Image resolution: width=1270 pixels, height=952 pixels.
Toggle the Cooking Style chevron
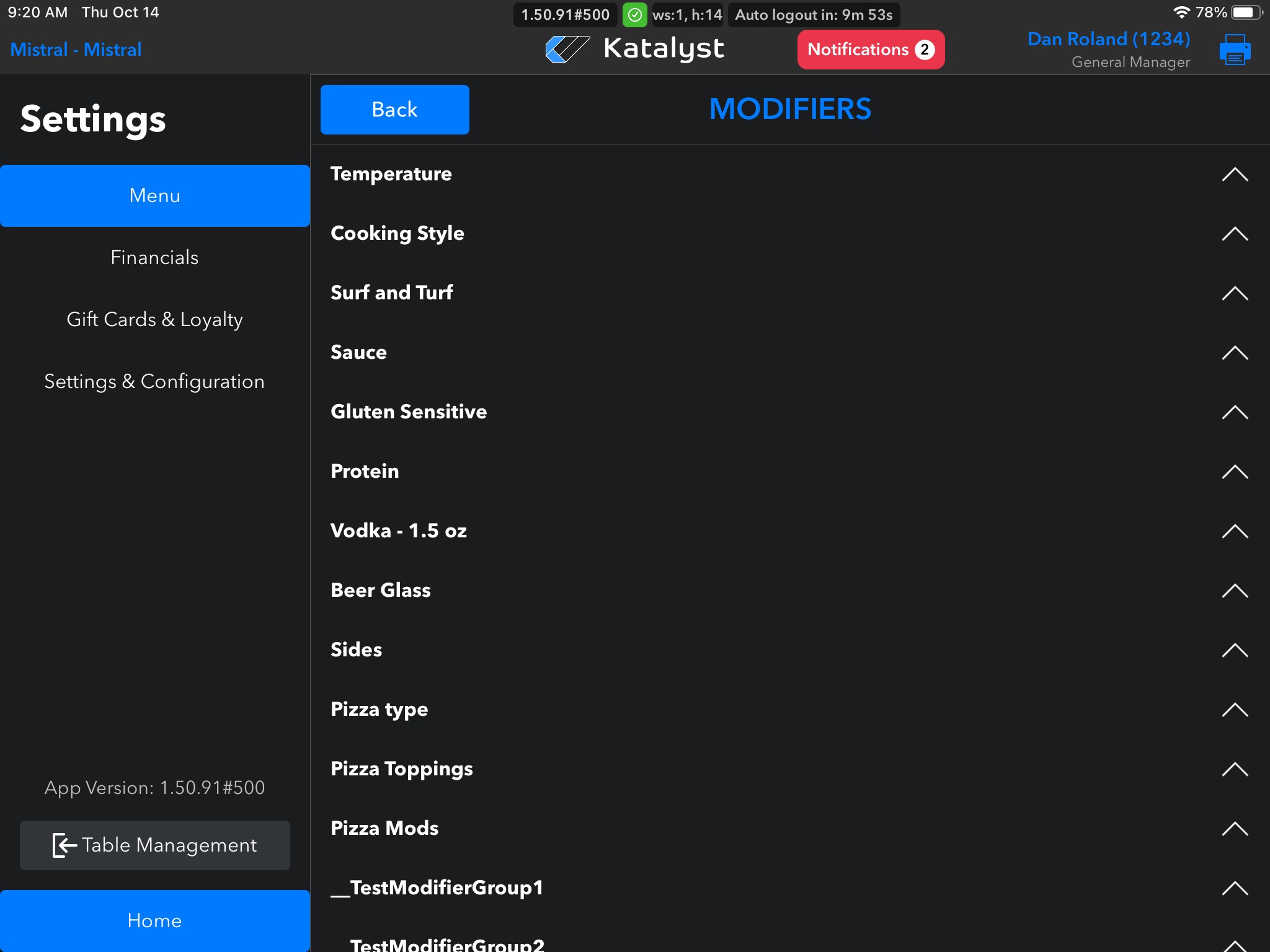click(1234, 234)
